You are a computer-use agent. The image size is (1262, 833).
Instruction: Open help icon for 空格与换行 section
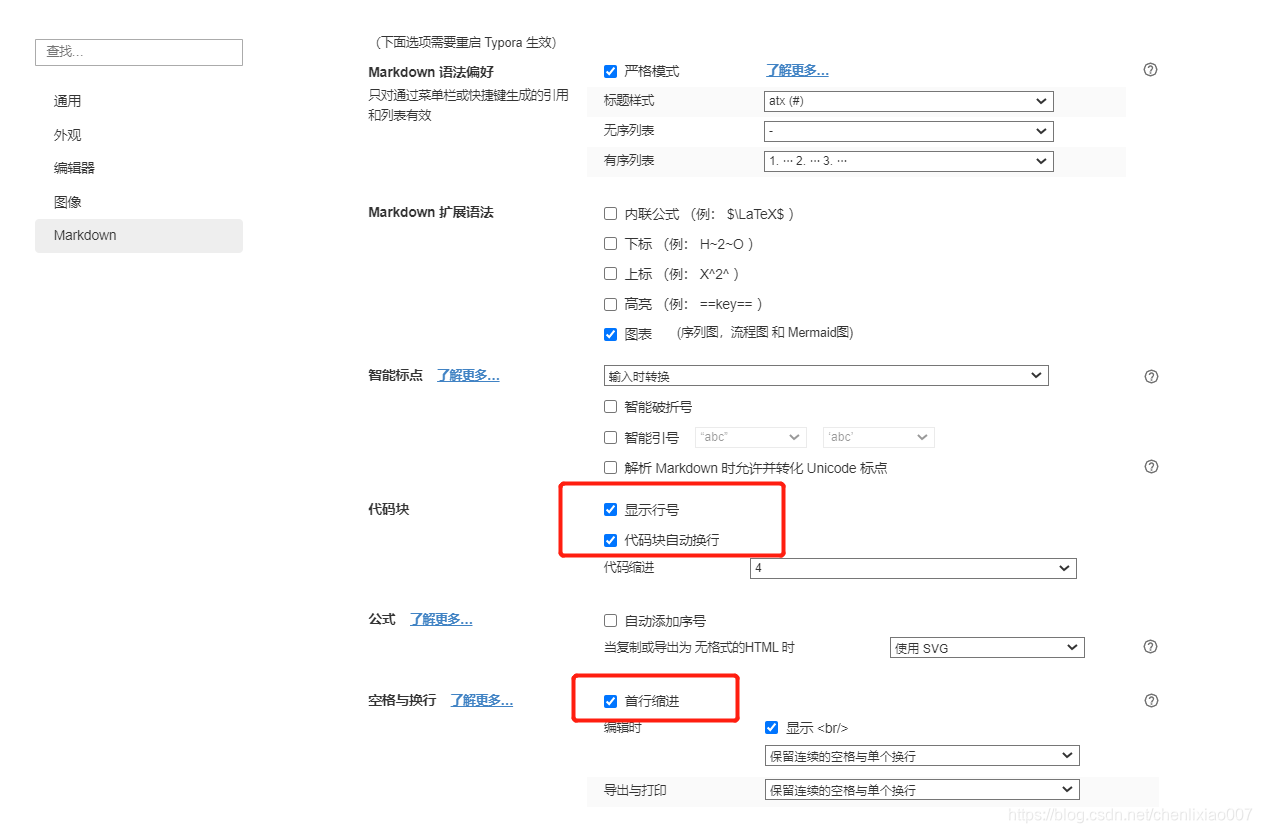[x=1150, y=700]
